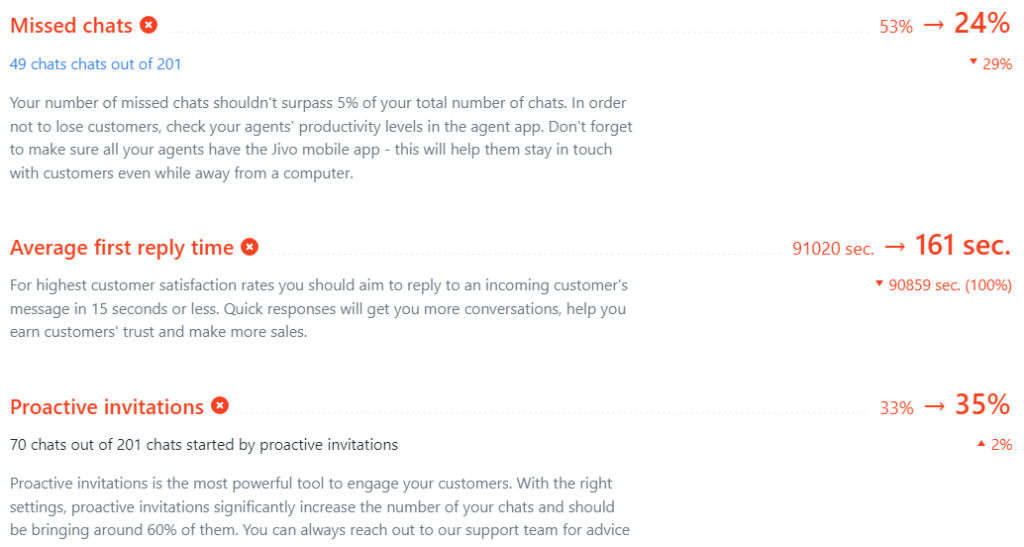Click the arrow between 53% and 24%

click(x=934, y=25)
